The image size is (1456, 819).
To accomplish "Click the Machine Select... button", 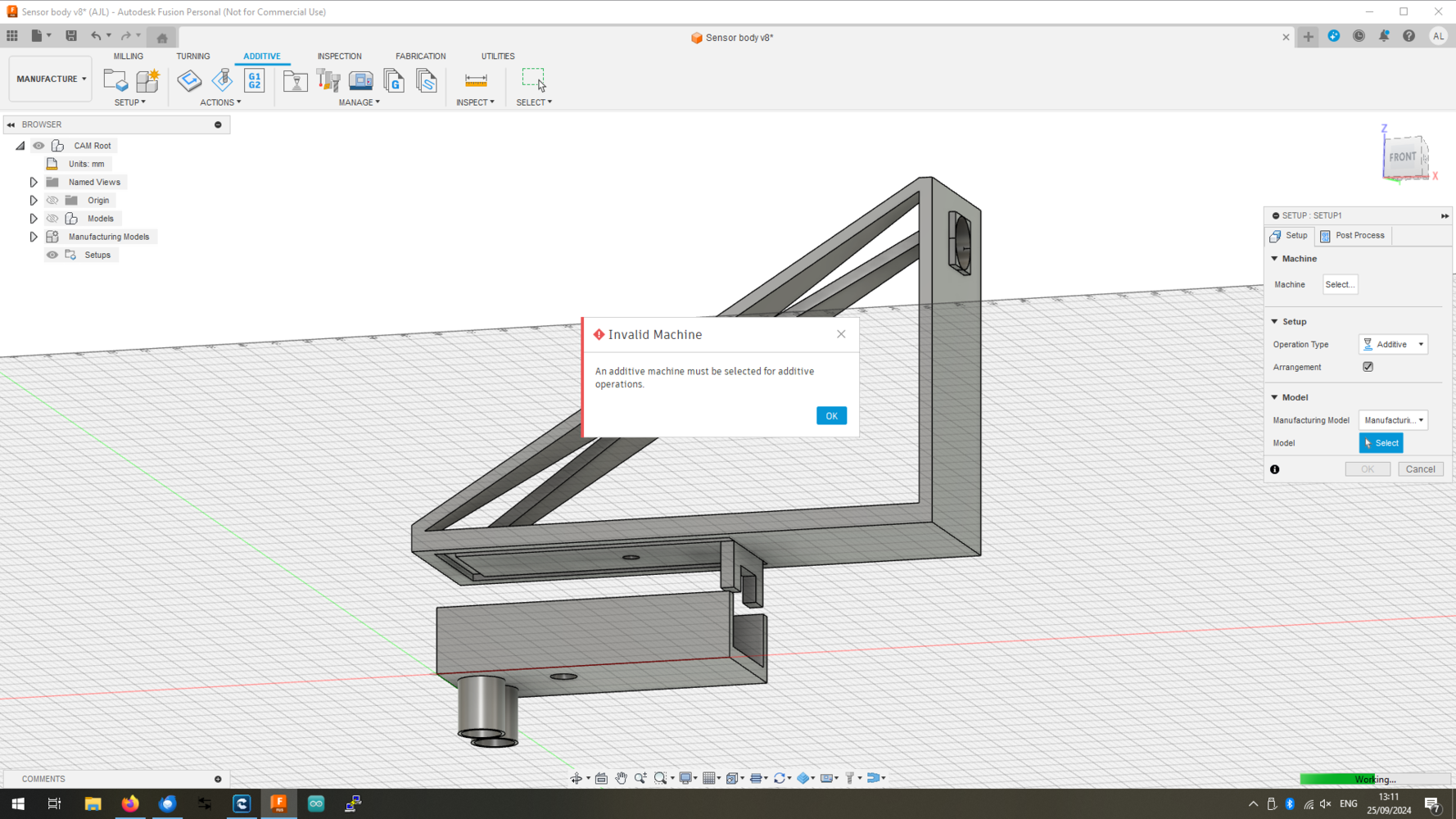I will 1340,285.
